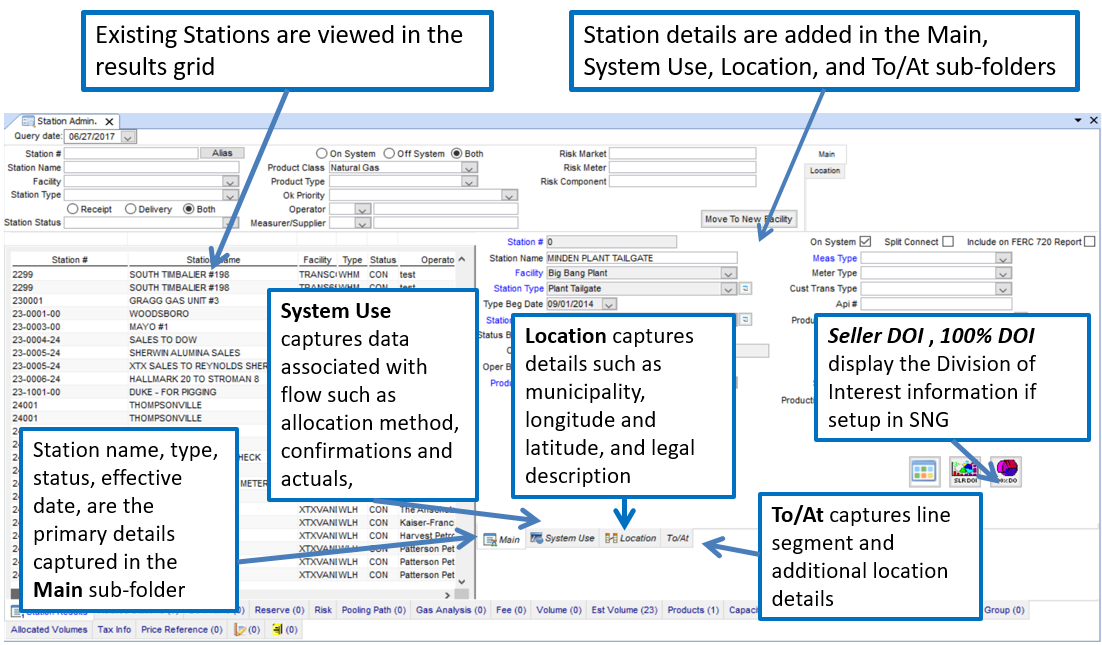Click the Alias button
1102x645 pixels.
pos(221,154)
